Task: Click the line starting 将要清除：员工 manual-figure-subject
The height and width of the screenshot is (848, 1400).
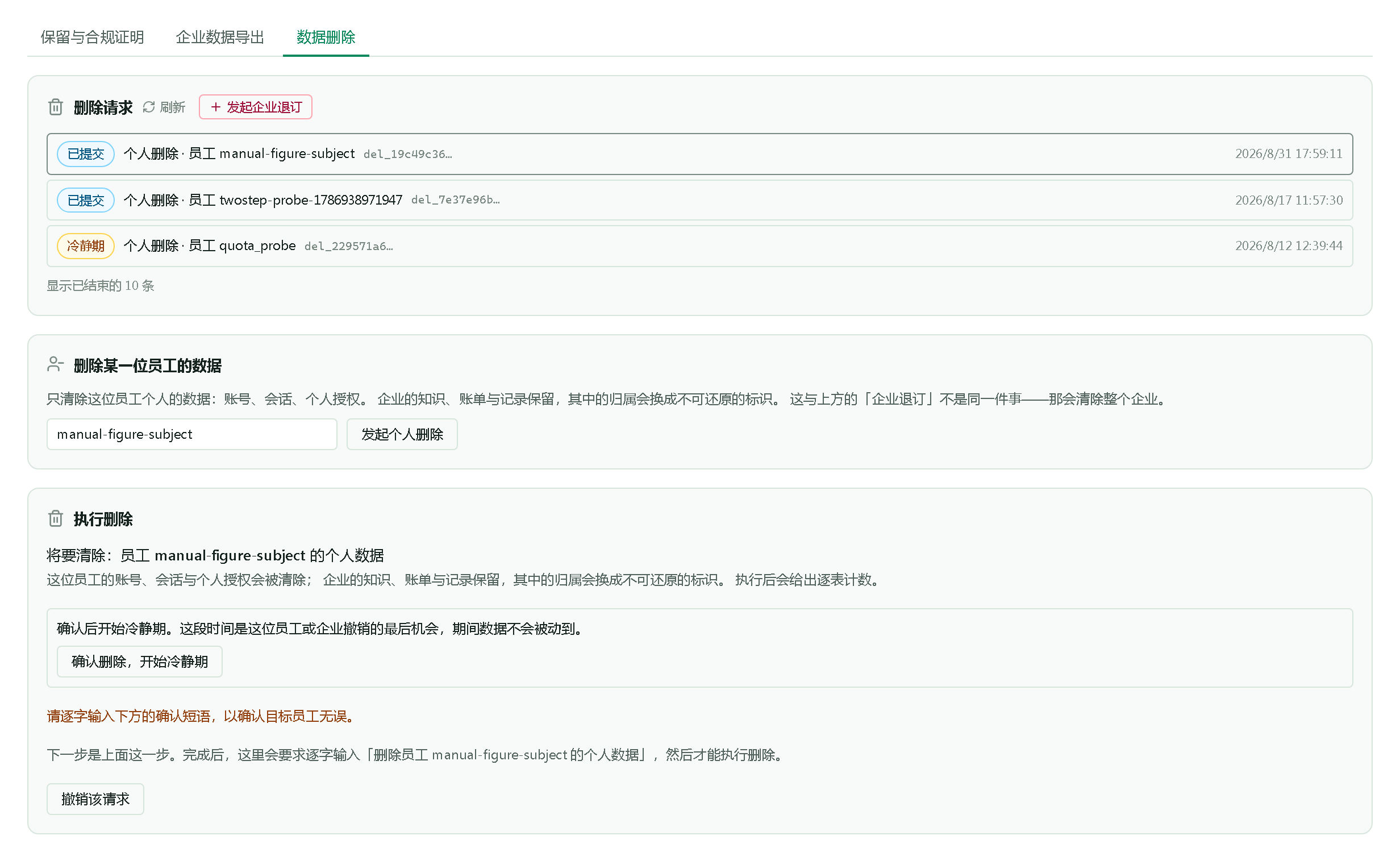Action: [x=215, y=555]
